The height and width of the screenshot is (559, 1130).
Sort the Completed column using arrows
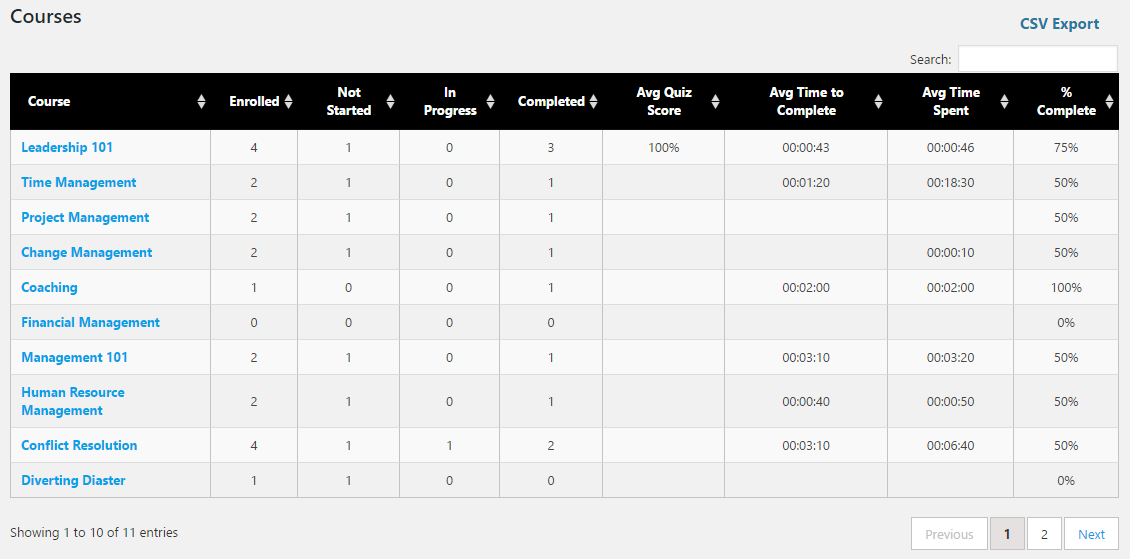pos(594,102)
